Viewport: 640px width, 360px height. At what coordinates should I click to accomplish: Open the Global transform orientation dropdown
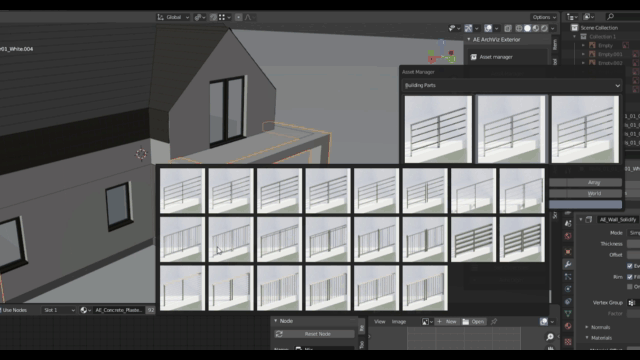(x=173, y=17)
